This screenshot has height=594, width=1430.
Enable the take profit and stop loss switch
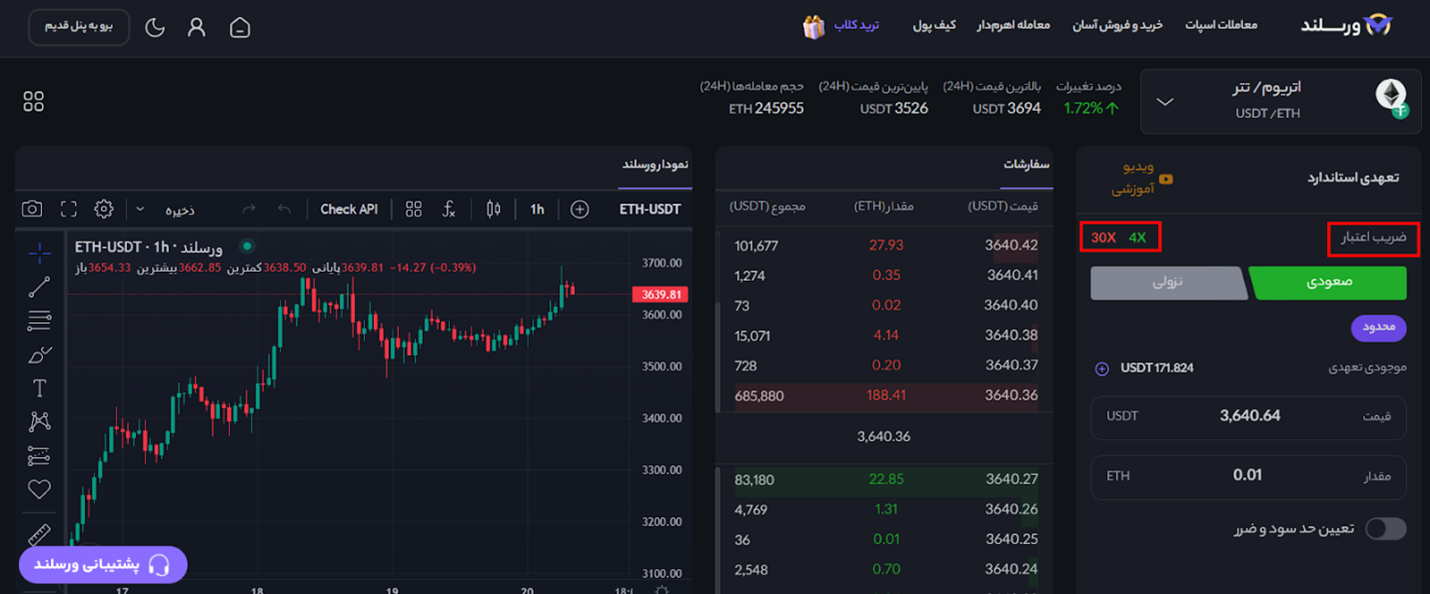pyautogui.click(x=1386, y=529)
